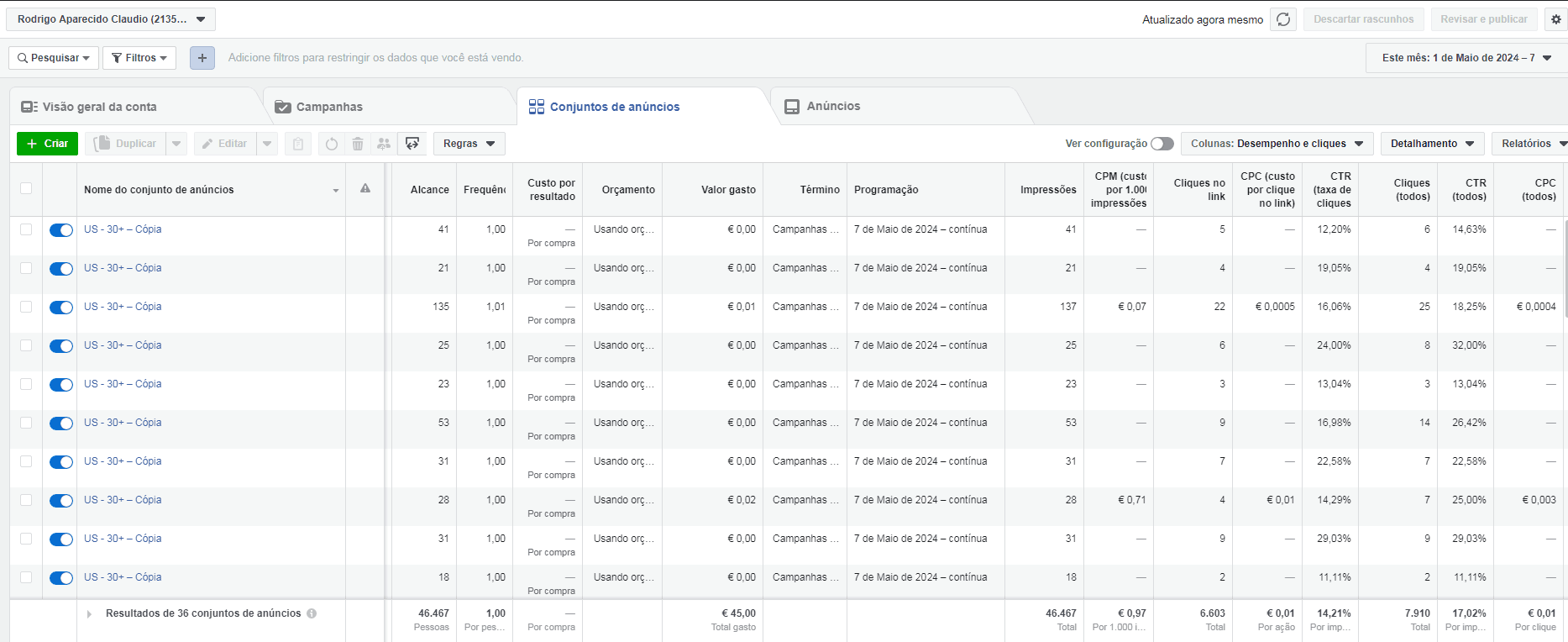Click the folder icon on Campanhas tab
1568x642 pixels.
coord(283,107)
